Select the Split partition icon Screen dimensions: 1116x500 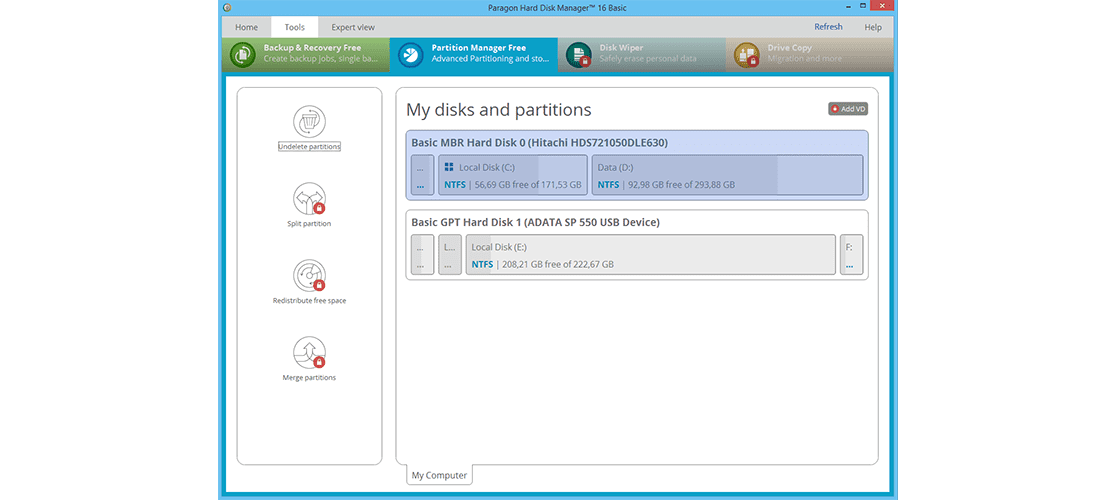pyautogui.click(x=309, y=199)
